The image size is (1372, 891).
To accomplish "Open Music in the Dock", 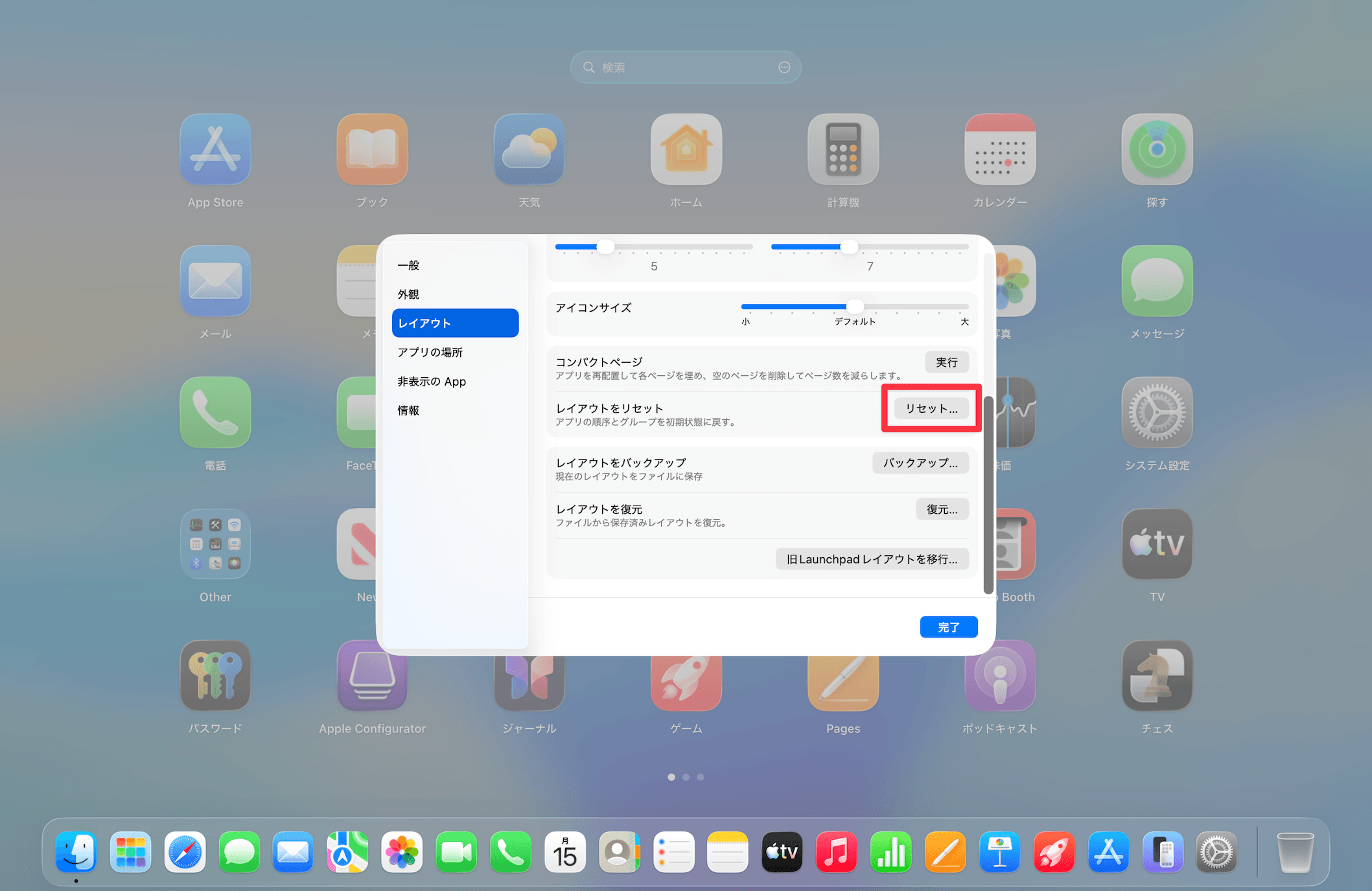I will 836,852.
